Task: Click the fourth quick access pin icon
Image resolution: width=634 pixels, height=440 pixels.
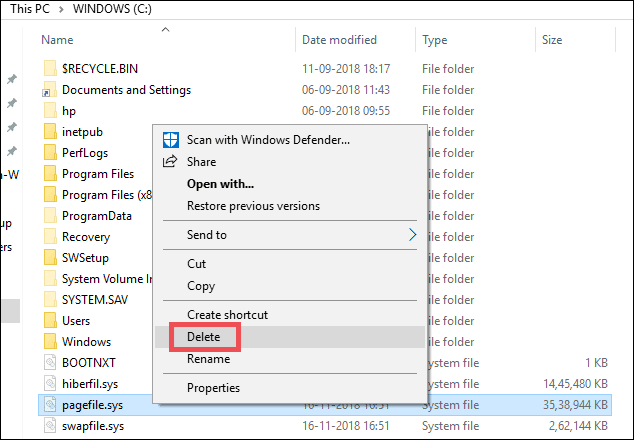Action: click(x=12, y=151)
